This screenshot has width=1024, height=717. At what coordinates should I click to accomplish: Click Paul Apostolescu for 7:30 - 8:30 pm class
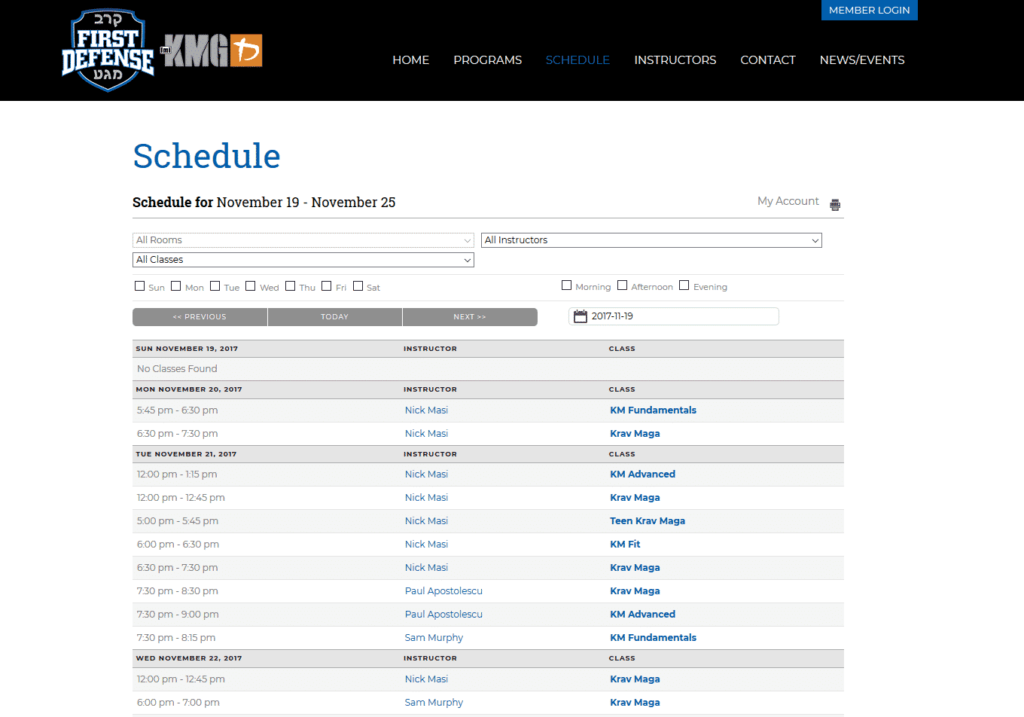[x=443, y=591]
